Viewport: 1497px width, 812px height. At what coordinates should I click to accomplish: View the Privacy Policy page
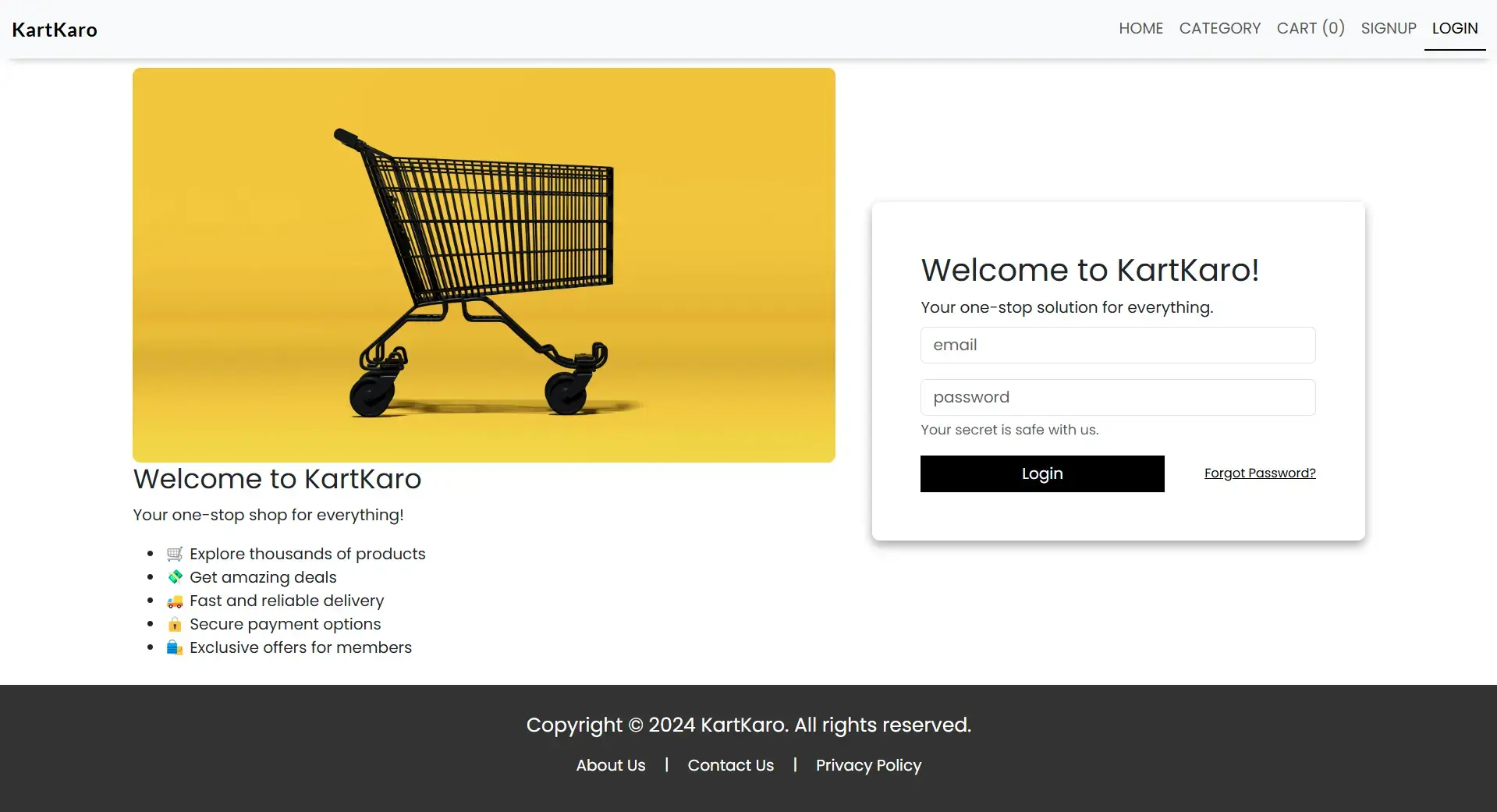(x=867, y=765)
